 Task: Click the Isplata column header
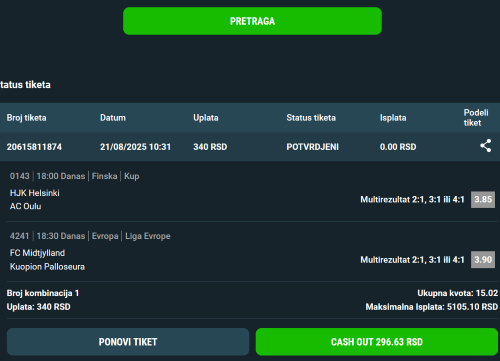393,118
